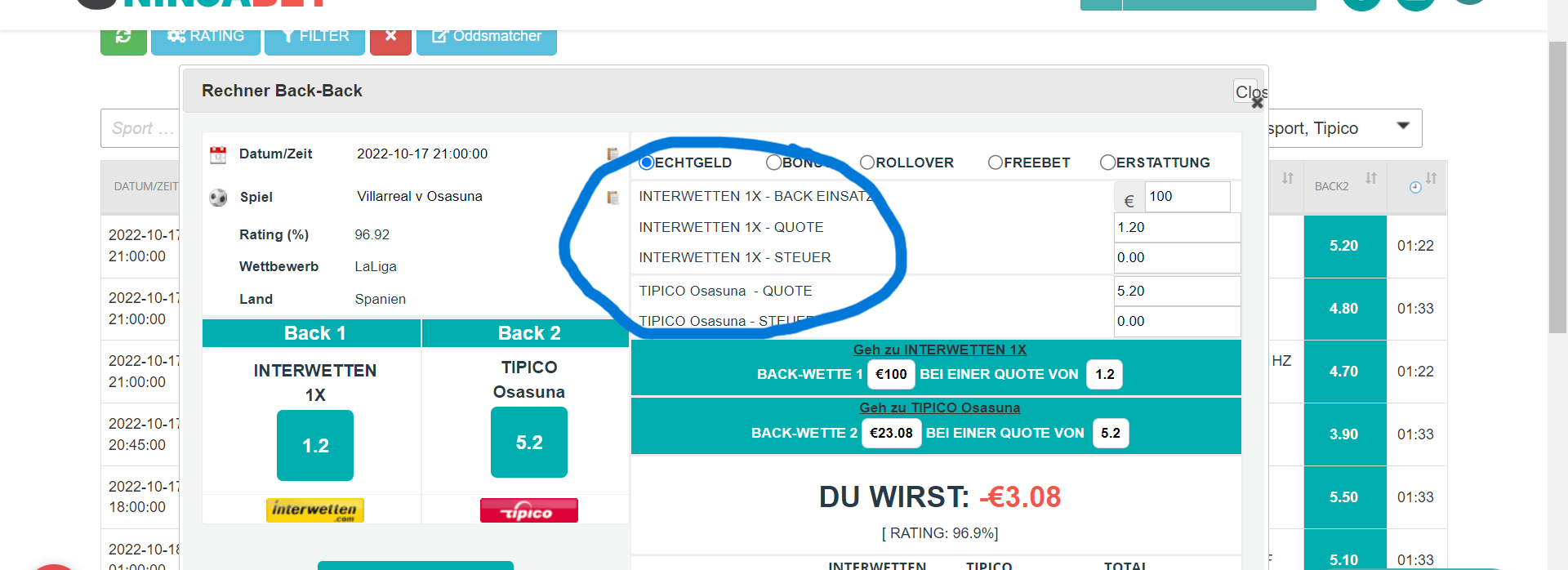Viewport: 1568px width, 570px height.
Task: Sort by the BACK2 column header
Action: point(1345,186)
